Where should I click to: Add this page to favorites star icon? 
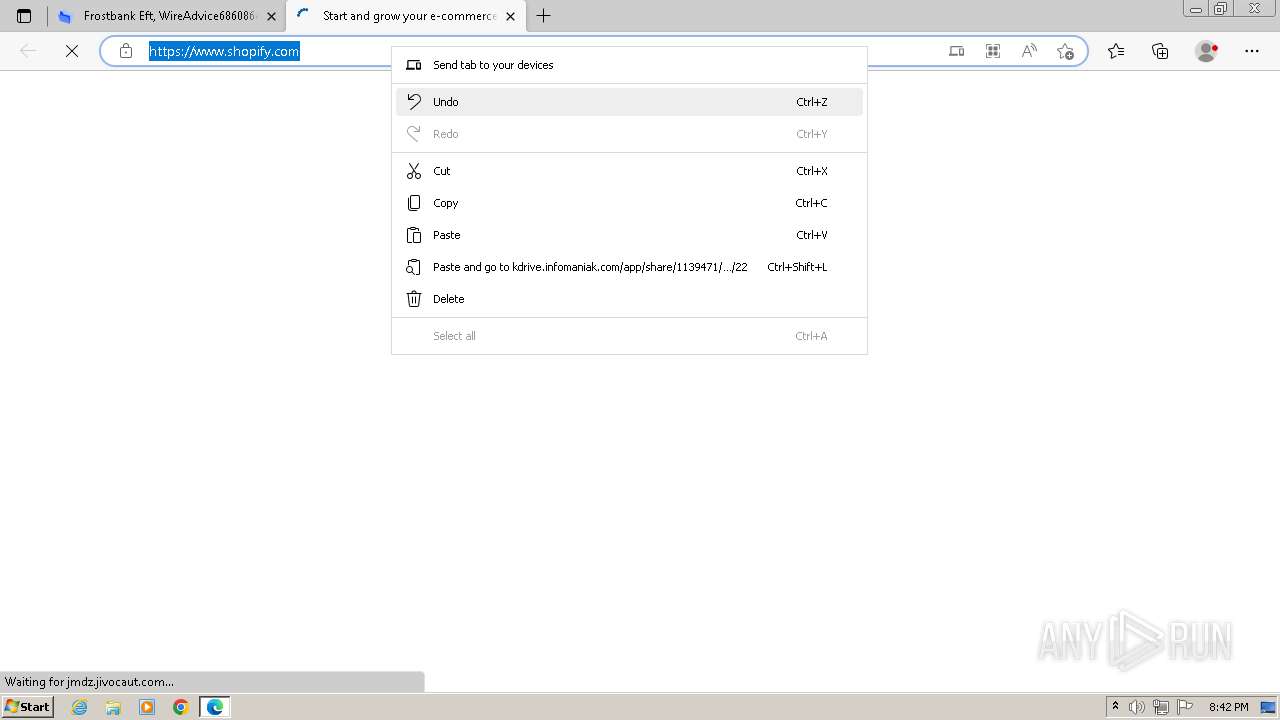(1065, 51)
